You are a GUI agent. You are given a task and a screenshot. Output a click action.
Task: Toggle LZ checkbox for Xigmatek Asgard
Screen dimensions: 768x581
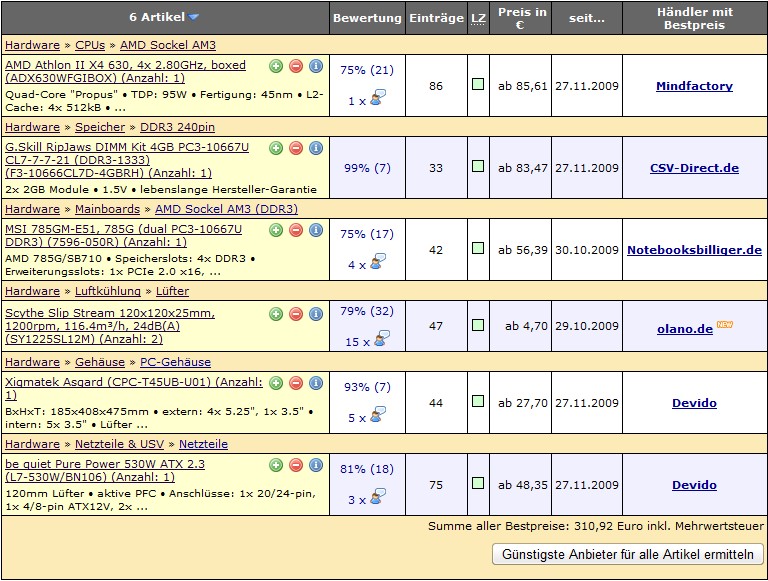(478, 401)
